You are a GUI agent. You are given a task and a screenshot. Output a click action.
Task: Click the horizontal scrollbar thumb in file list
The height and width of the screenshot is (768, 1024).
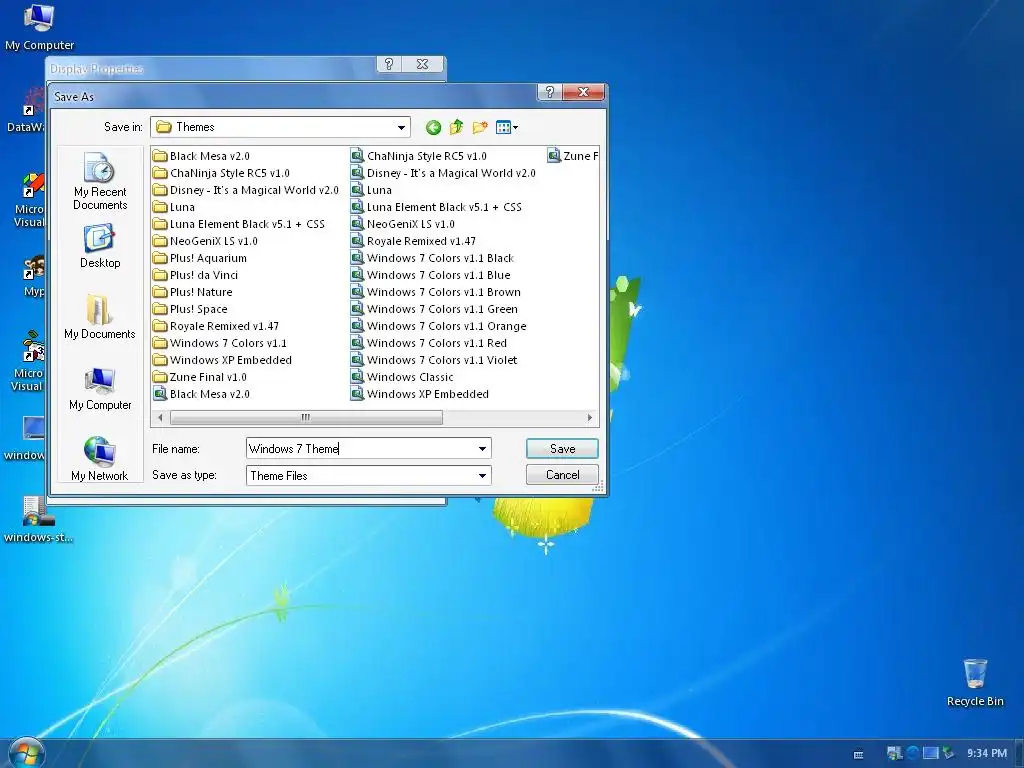pos(306,417)
